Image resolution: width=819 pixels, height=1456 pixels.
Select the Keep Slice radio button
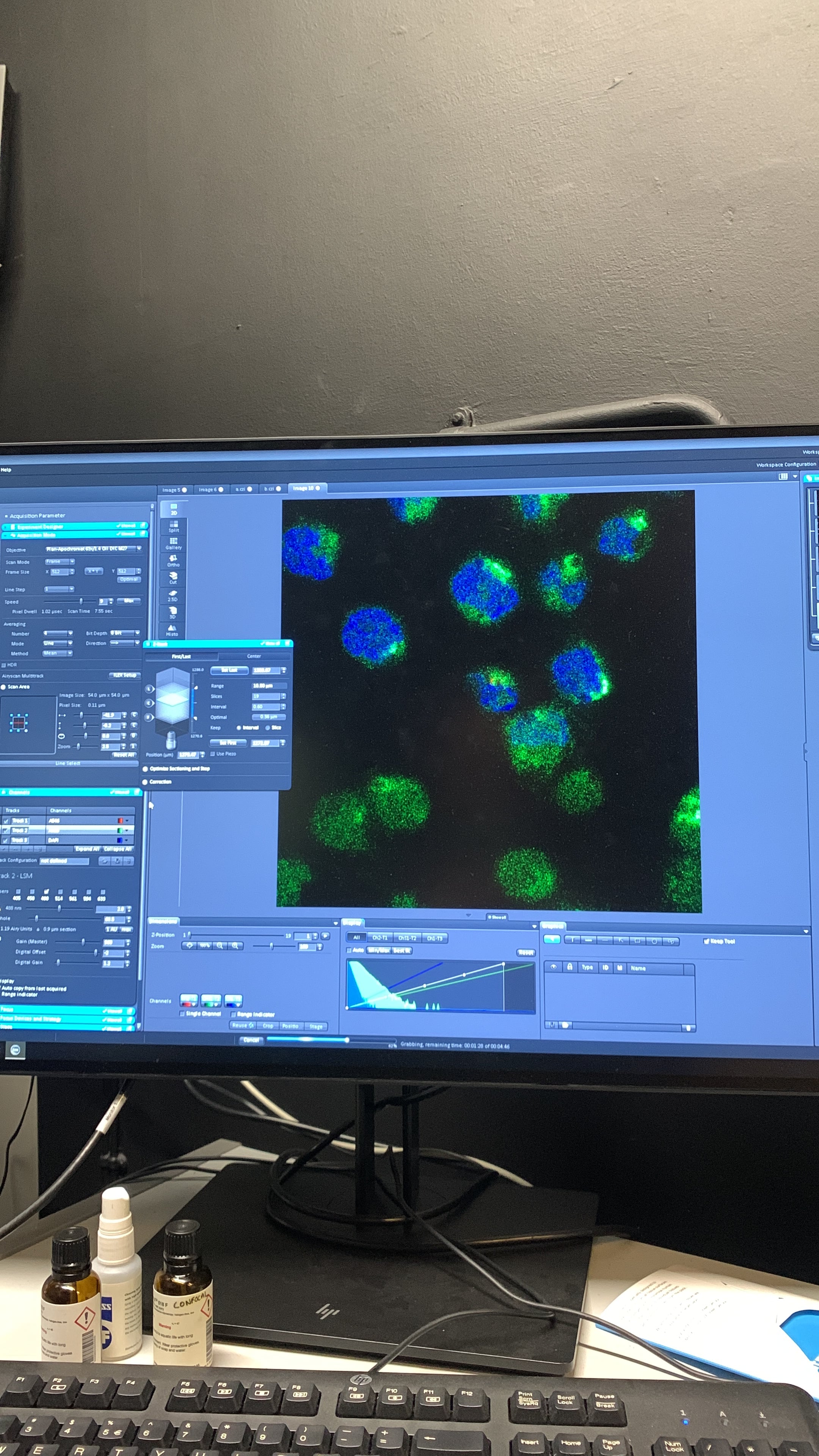pyautogui.click(x=268, y=728)
